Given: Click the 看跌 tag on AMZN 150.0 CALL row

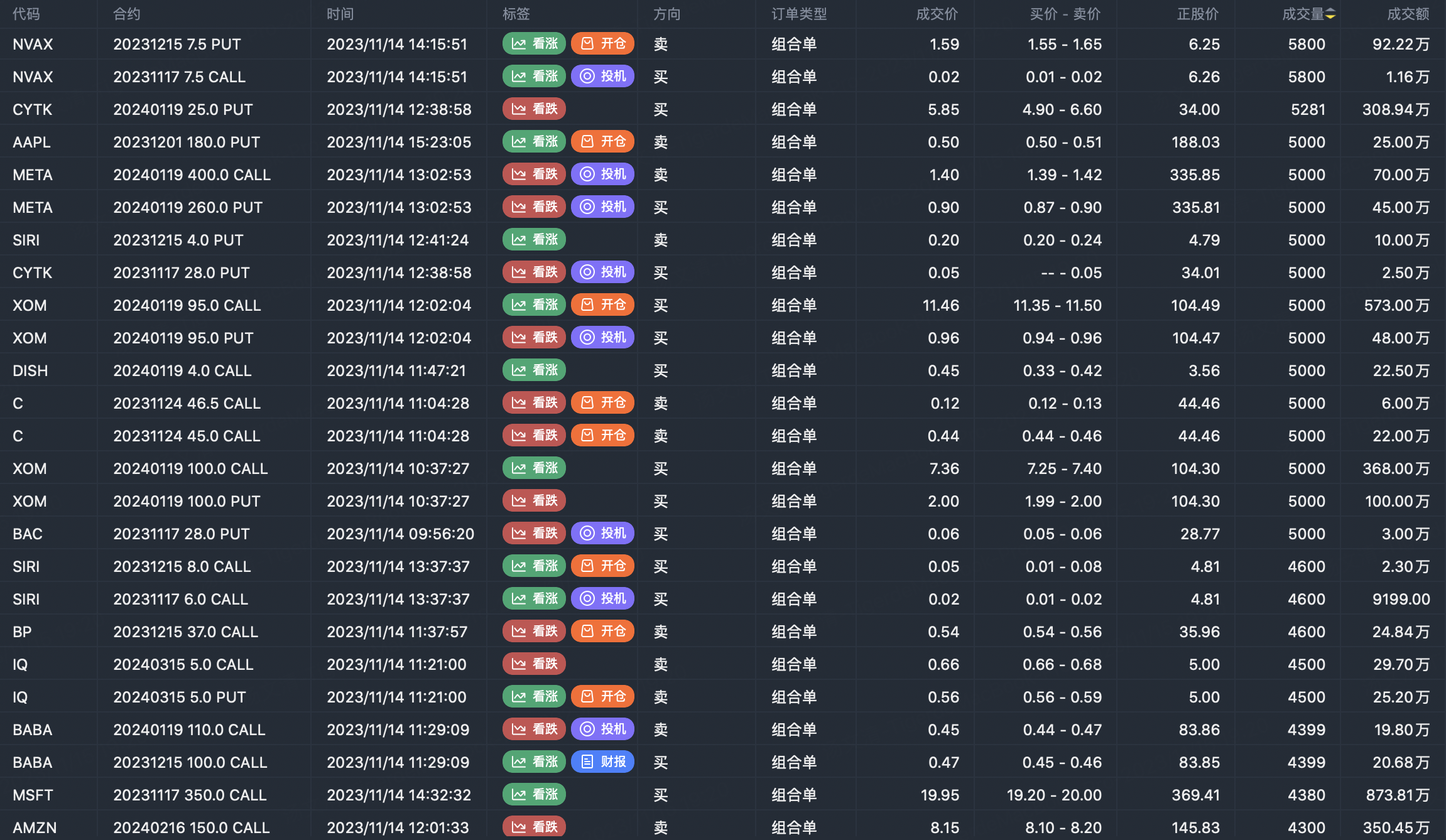Looking at the screenshot, I should 535,827.
